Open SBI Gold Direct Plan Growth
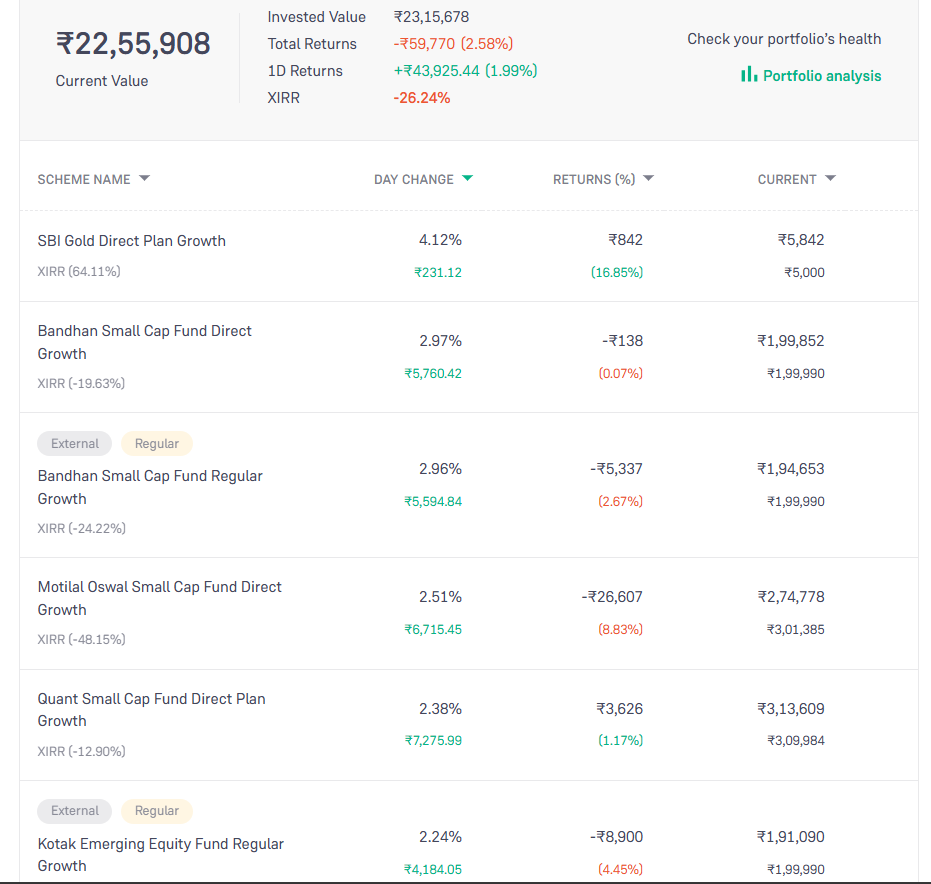Screen dimensions: 931x884 pyautogui.click(x=131, y=240)
